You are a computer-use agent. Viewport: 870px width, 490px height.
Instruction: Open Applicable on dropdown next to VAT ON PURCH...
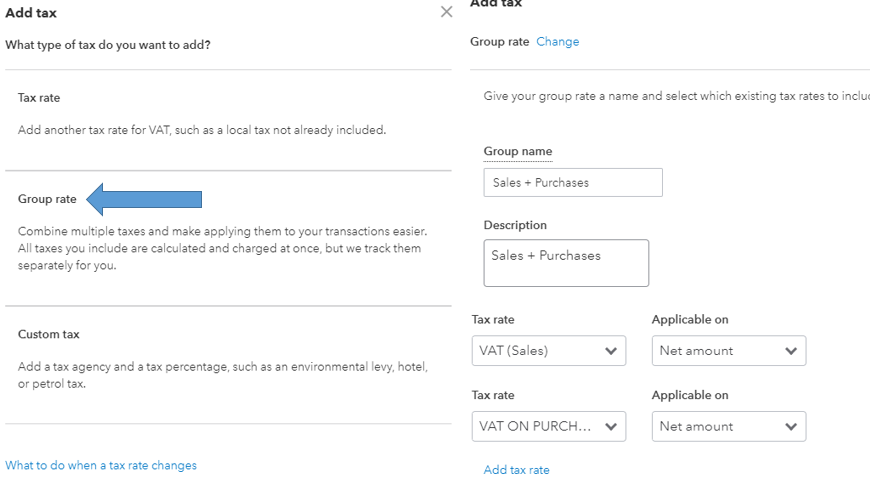tap(728, 427)
